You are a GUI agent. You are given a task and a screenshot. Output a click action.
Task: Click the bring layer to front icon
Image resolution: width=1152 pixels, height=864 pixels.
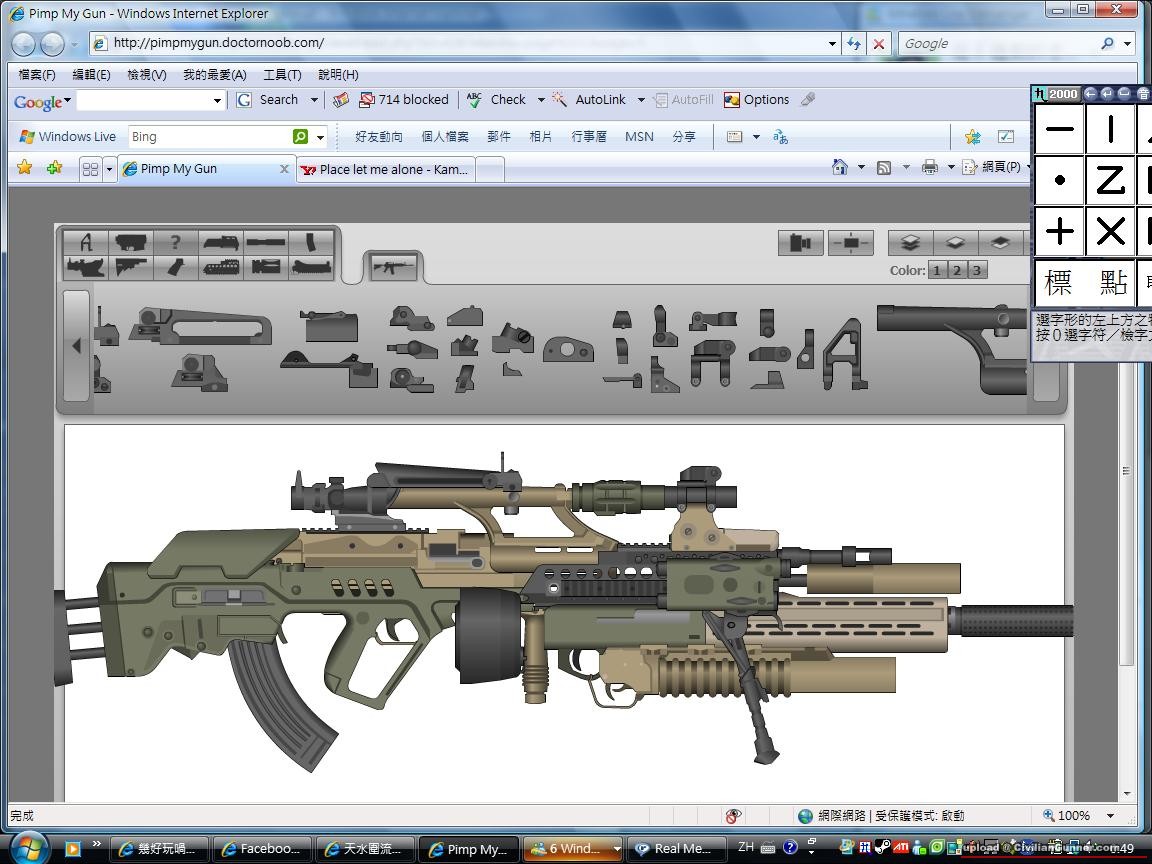[909, 243]
